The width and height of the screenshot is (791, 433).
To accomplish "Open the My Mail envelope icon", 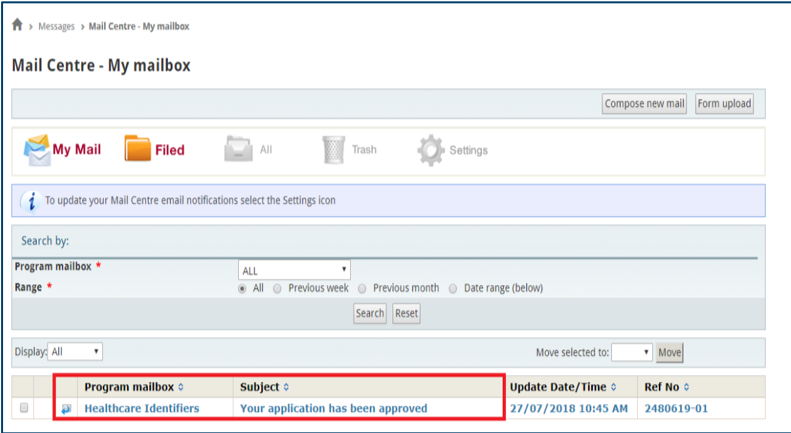I will (37, 150).
